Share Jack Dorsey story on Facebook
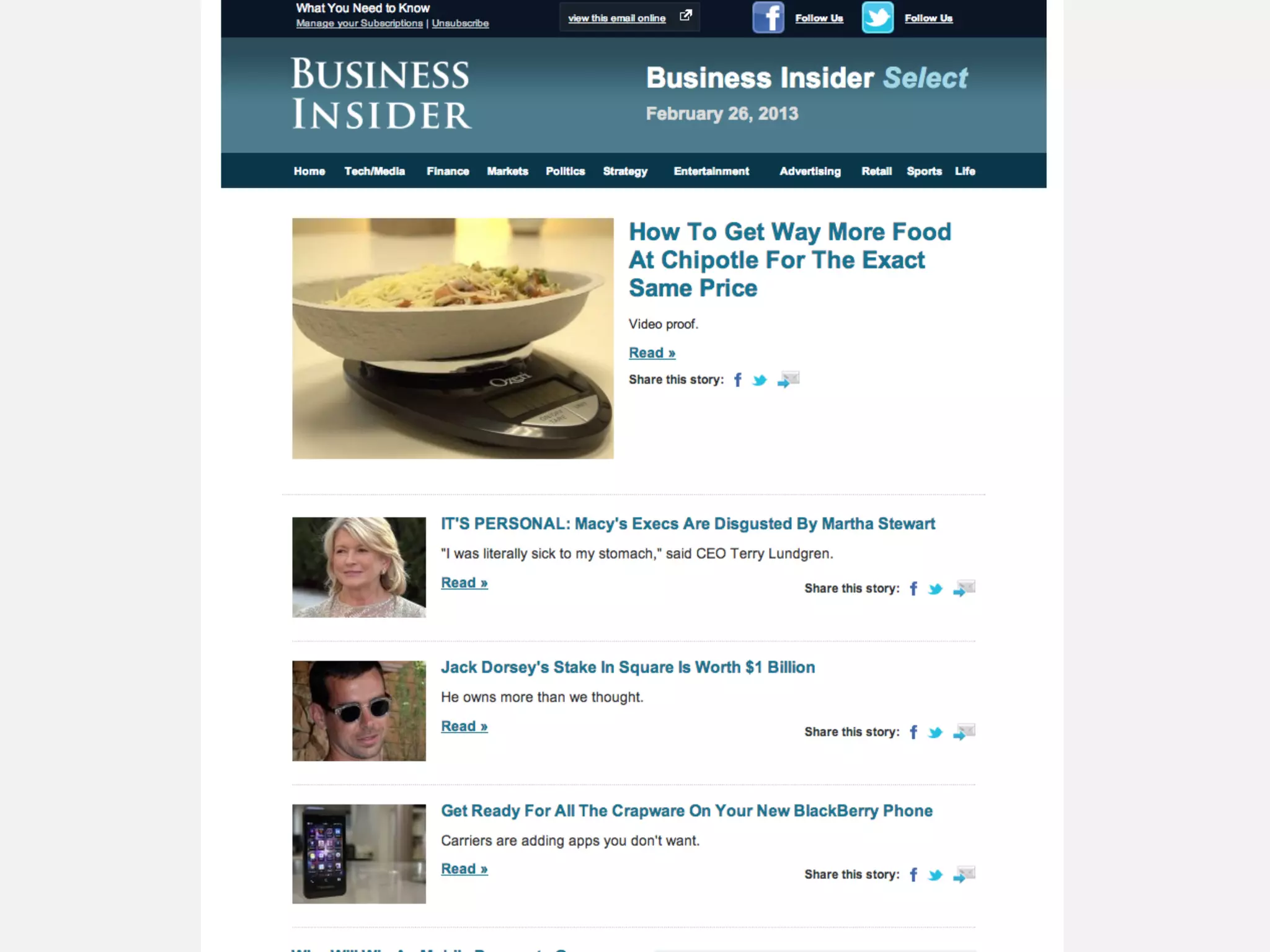The height and width of the screenshot is (952, 1270). pyautogui.click(x=913, y=733)
